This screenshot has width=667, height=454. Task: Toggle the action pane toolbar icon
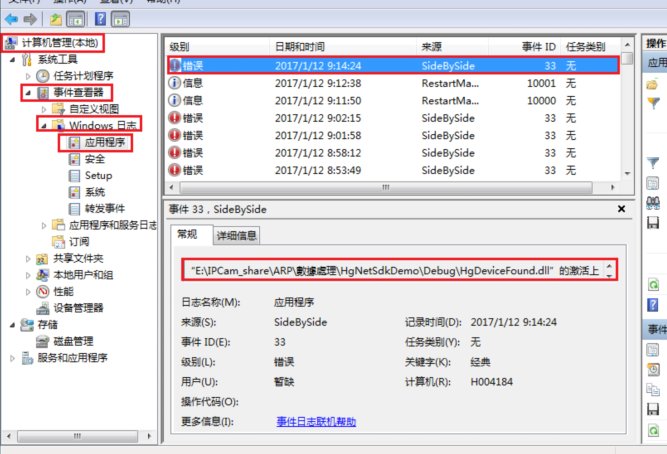pos(120,19)
